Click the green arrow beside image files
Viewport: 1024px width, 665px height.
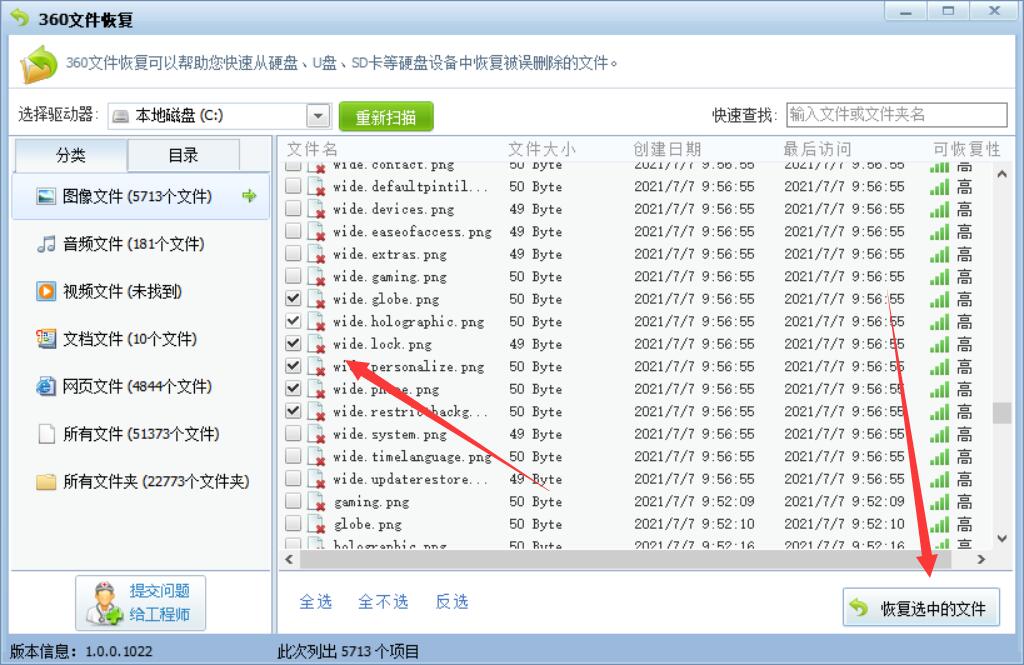pyautogui.click(x=249, y=195)
